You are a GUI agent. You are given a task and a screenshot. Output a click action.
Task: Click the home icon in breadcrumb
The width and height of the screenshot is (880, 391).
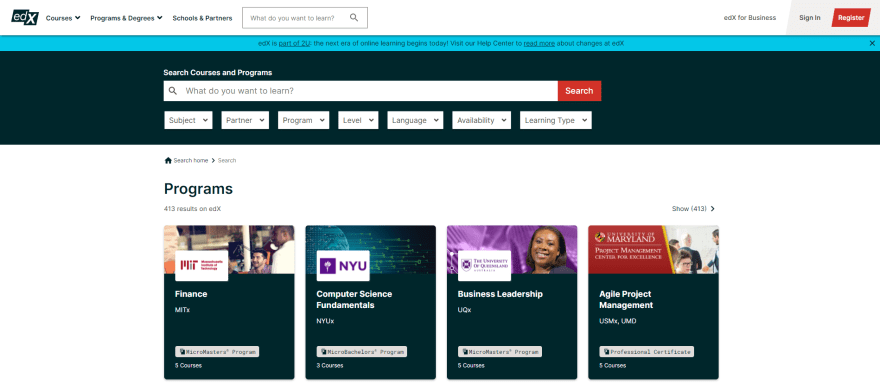tap(168, 160)
